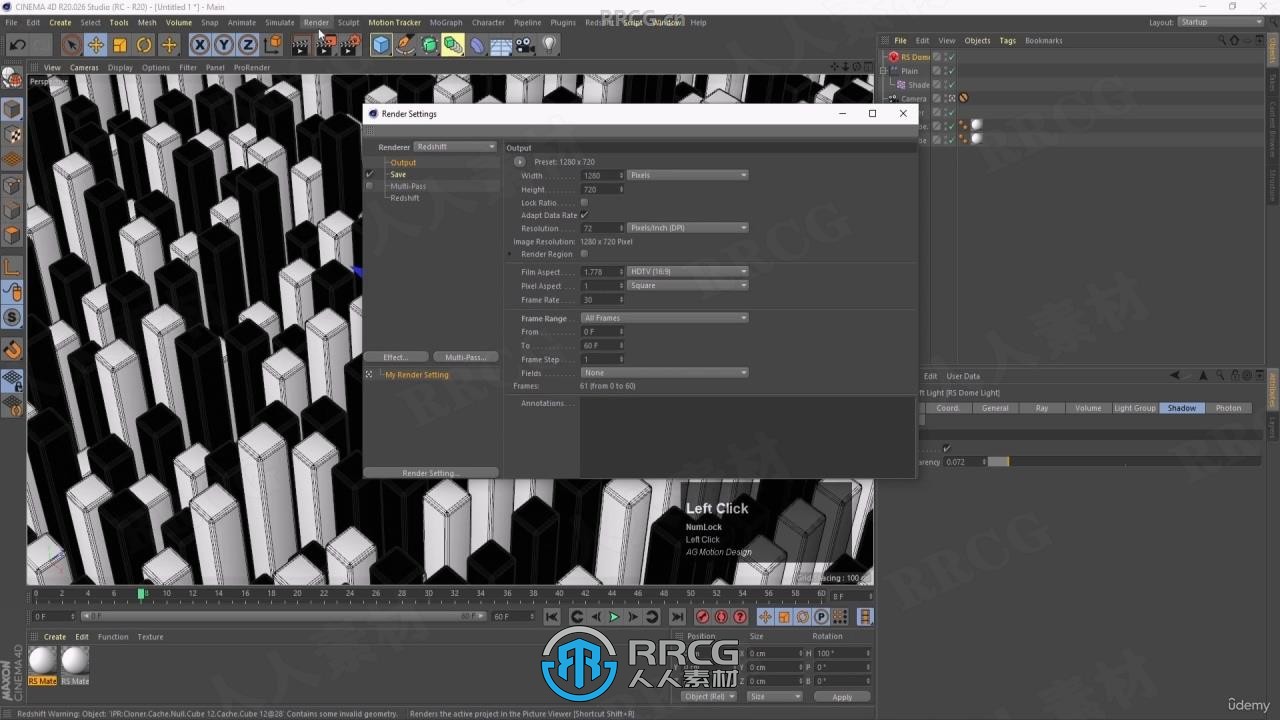Image resolution: width=1280 pixels, height=720 pixels.
Task: Select Model mode cube icon
Action: click(x=12, y=109)
